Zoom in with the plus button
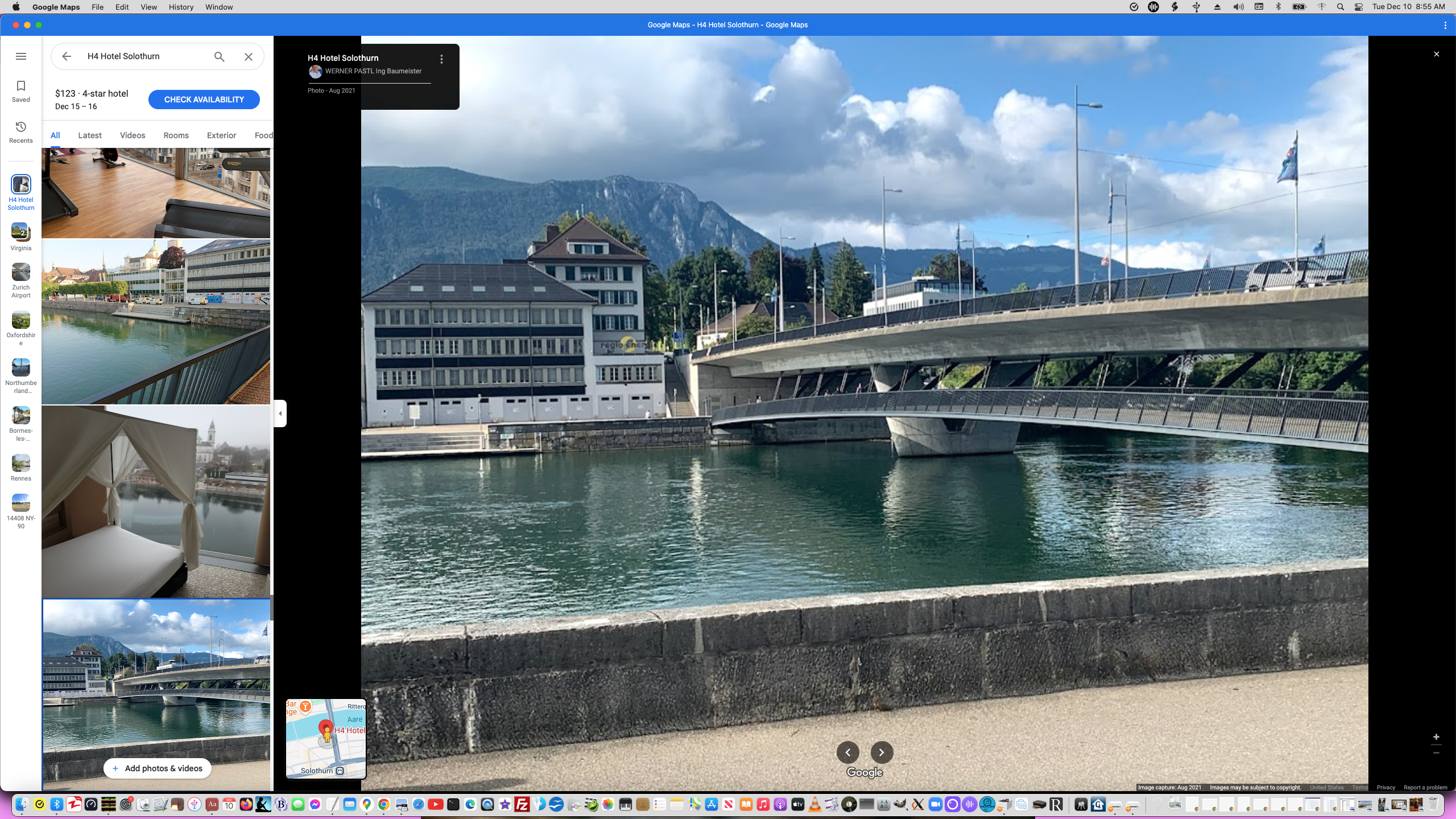The width and height of the screenshot is (1456, 819). pos(1436,737)
